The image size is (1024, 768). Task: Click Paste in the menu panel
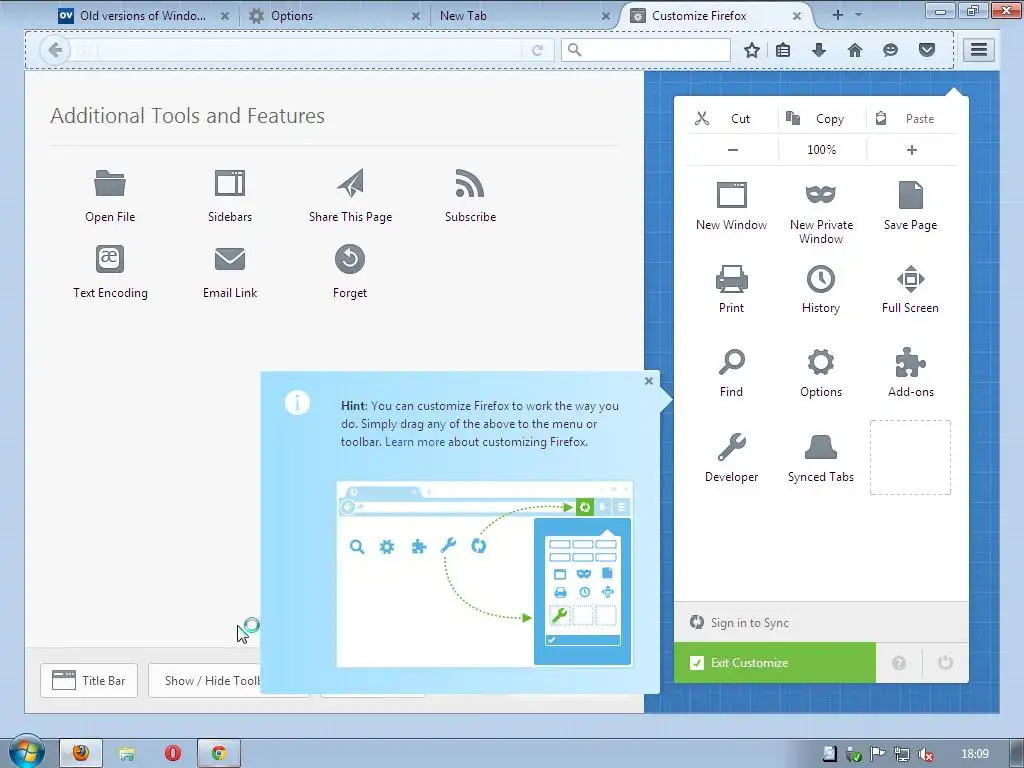tap(912, 118)
